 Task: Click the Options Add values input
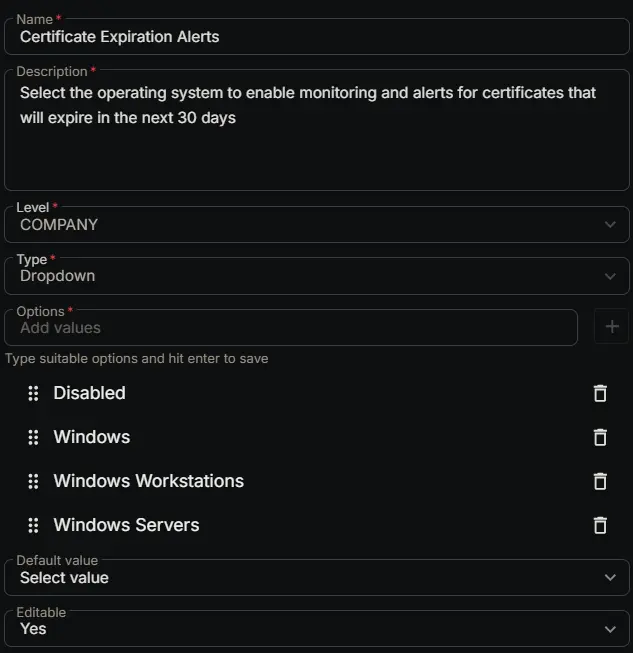(290, 328)
